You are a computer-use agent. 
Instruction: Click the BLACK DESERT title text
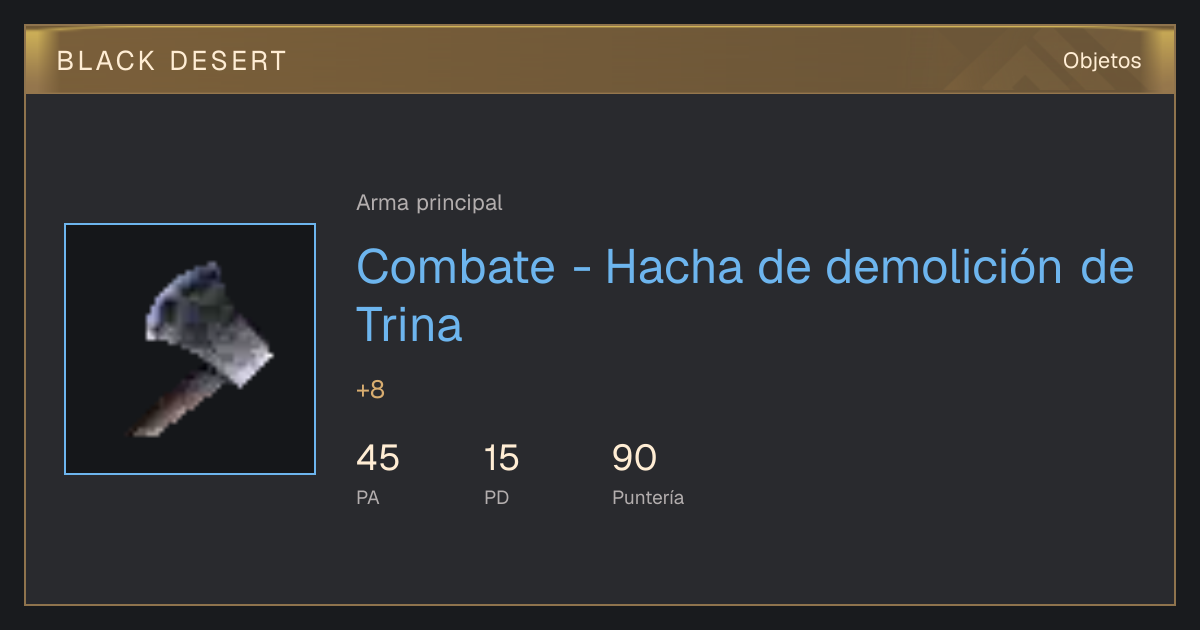click(172, 61)
